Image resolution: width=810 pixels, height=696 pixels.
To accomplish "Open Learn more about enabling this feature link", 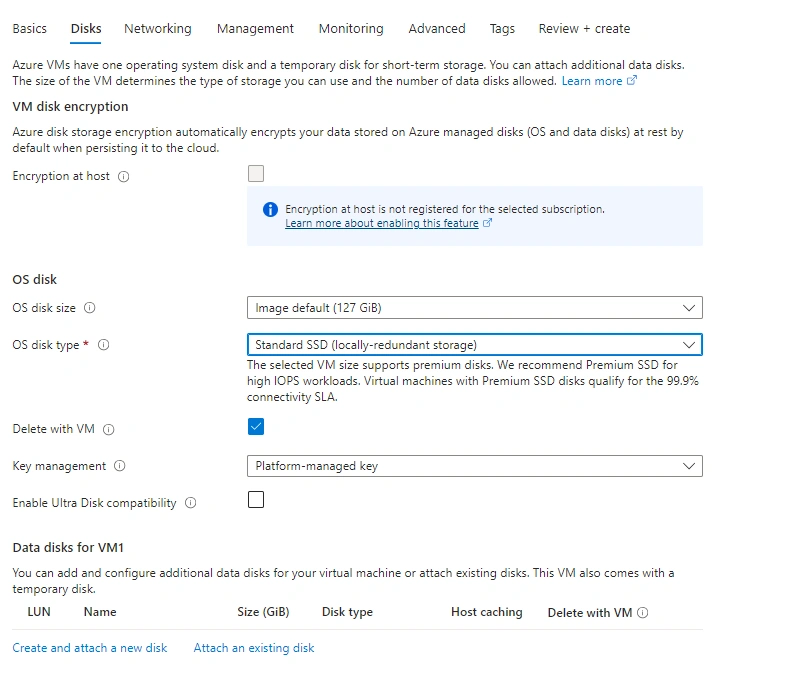I will (x=382, y=223).
